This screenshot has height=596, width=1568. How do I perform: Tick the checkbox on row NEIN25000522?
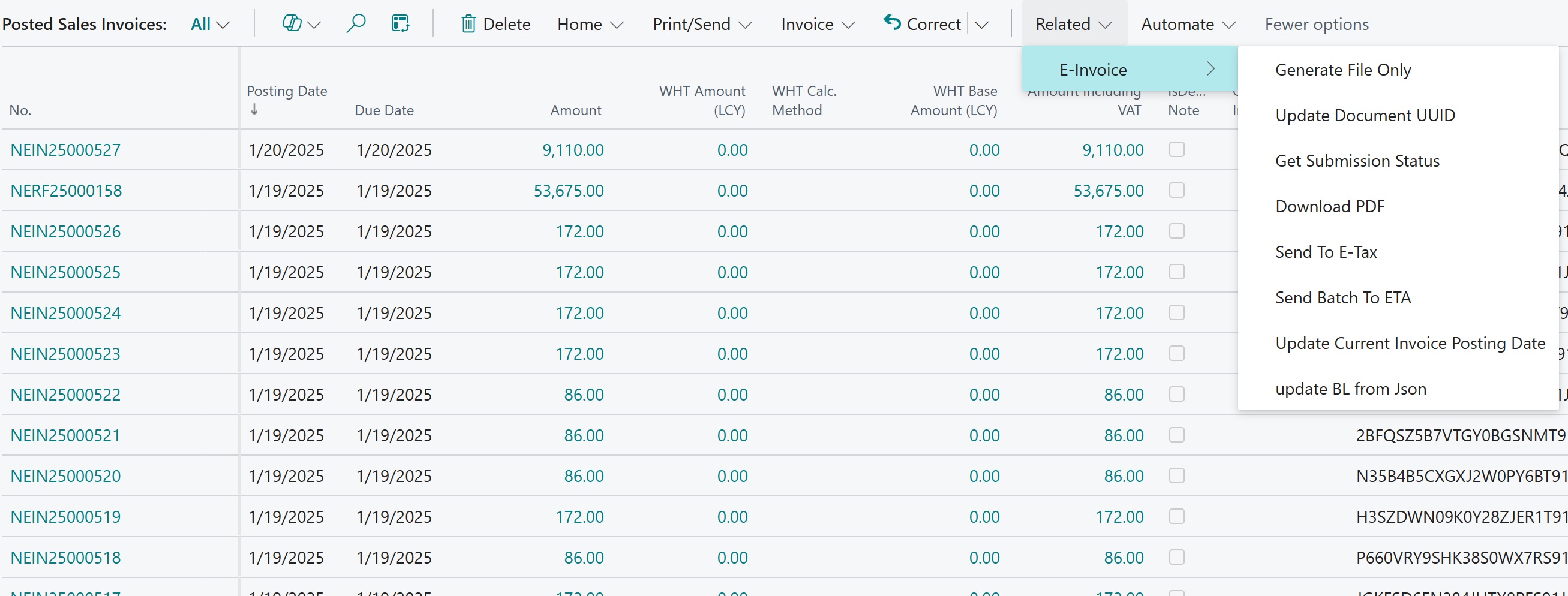1177,394
